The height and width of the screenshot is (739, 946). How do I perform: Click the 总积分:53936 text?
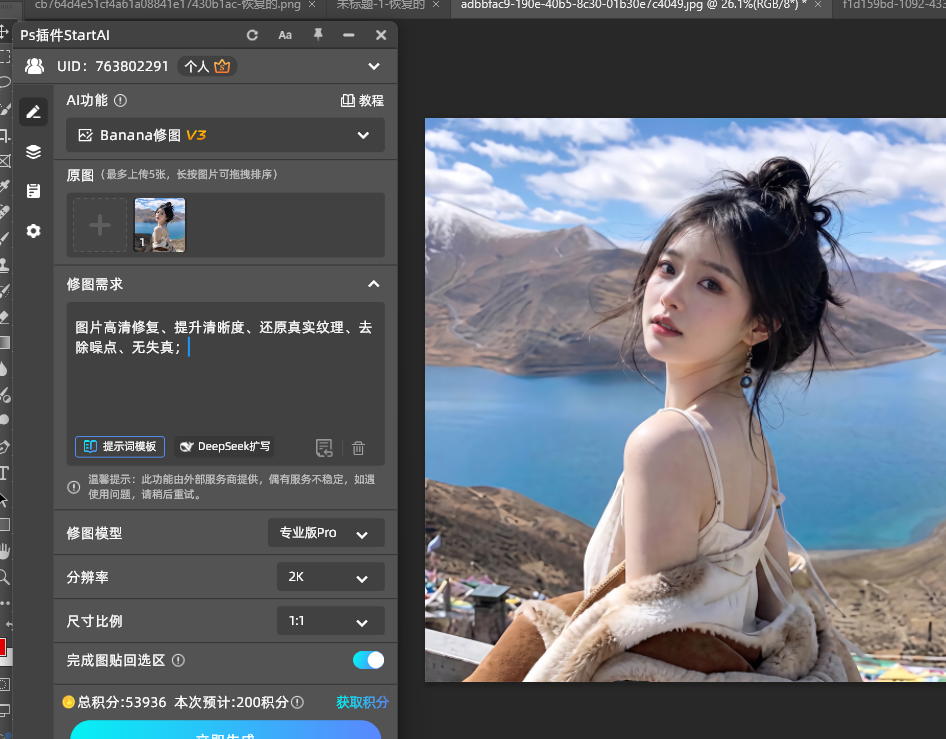pos(122,702)
